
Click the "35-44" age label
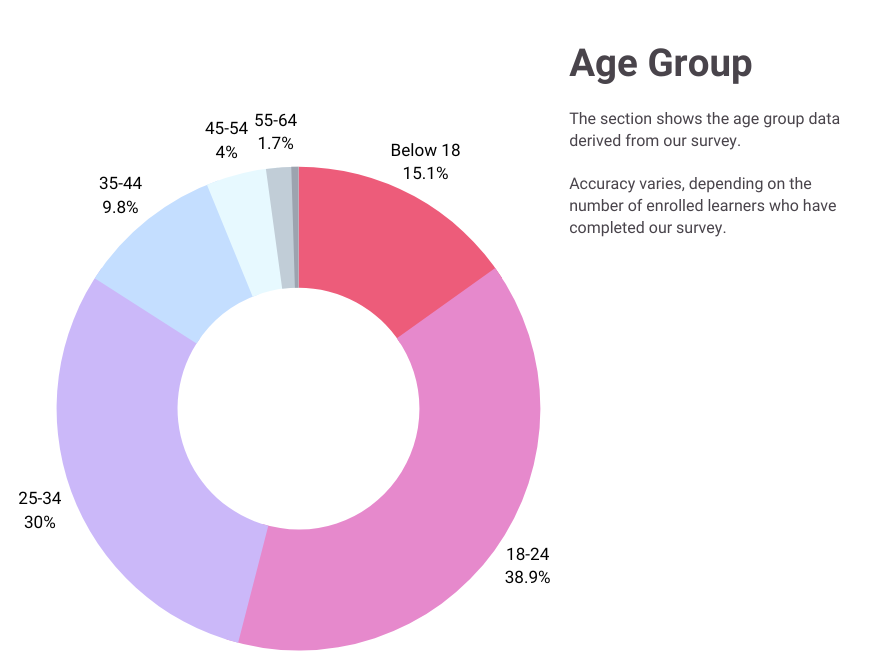119,184
